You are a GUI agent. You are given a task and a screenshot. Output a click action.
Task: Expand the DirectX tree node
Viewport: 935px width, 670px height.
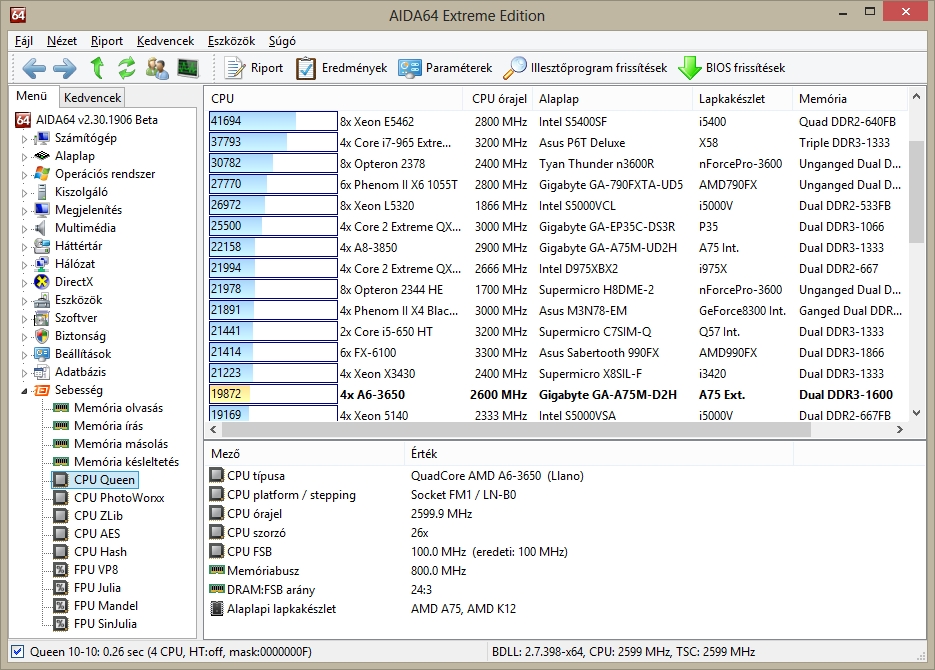[x=24, y=283]
